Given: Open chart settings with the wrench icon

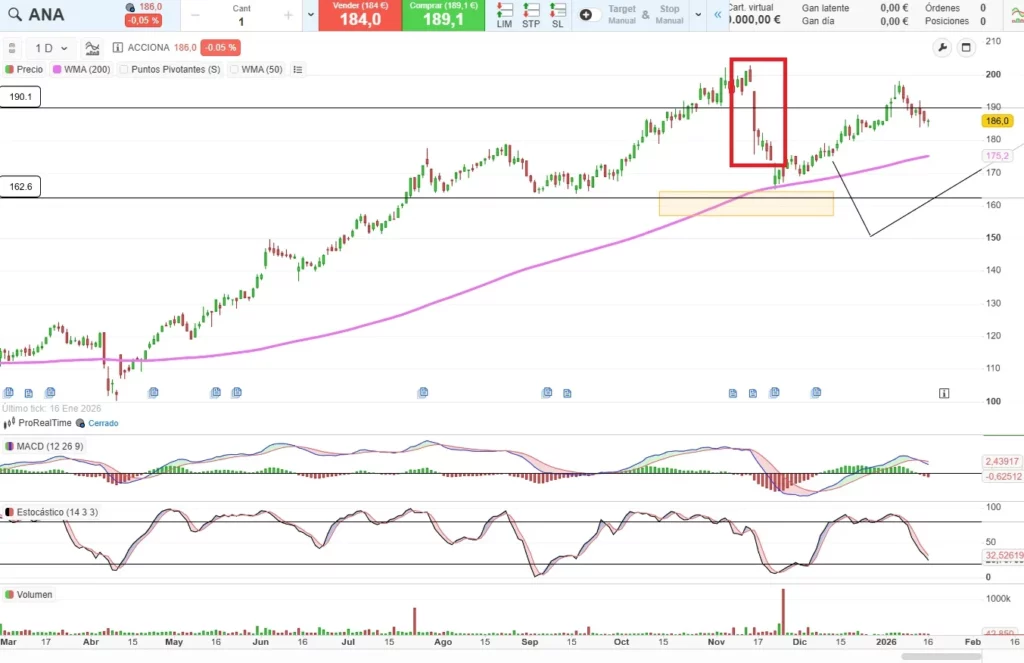Looking at the screenshot, I should [942, 47].
